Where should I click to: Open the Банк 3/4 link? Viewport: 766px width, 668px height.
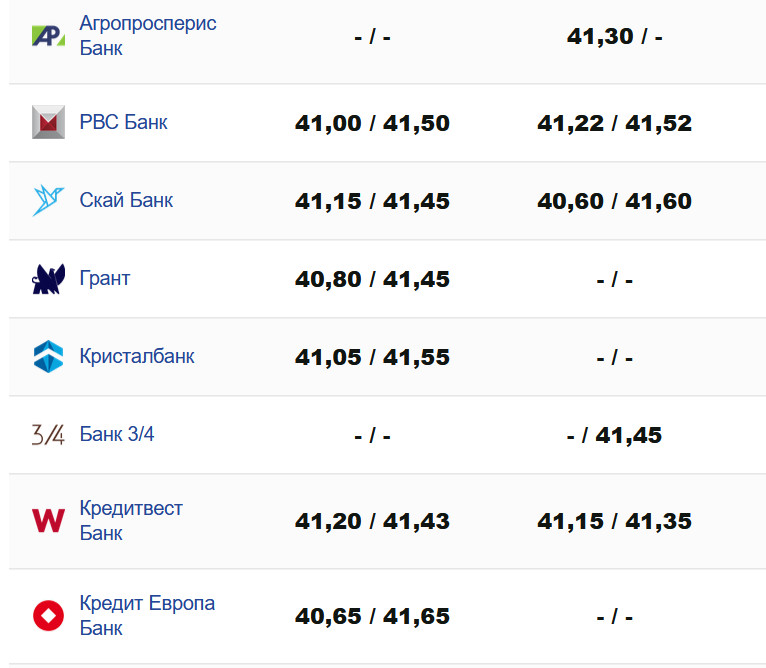pyautogui.click(x=117, y=434)
